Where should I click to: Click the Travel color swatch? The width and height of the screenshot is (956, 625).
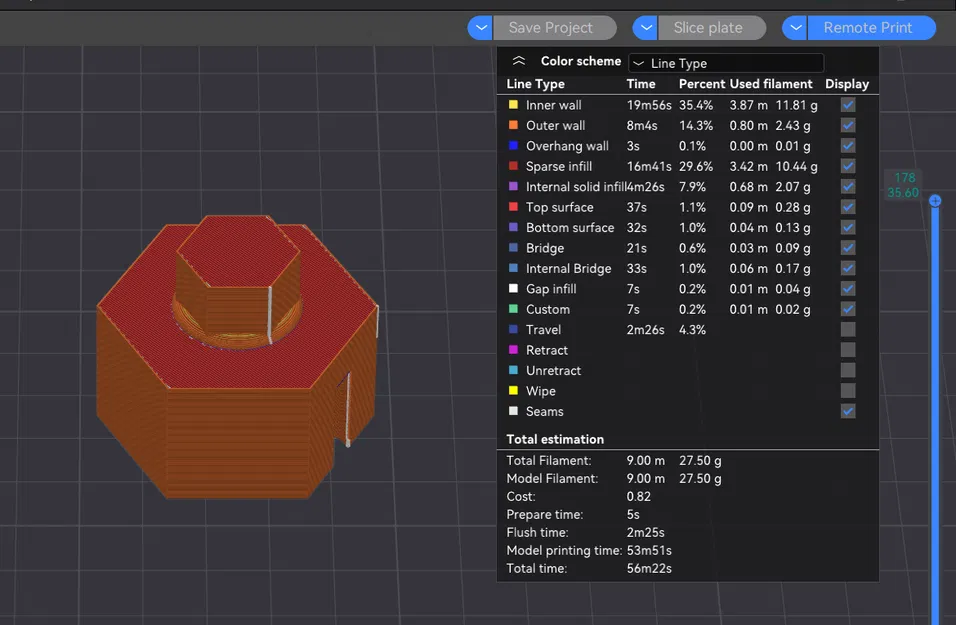coord(513,329)
